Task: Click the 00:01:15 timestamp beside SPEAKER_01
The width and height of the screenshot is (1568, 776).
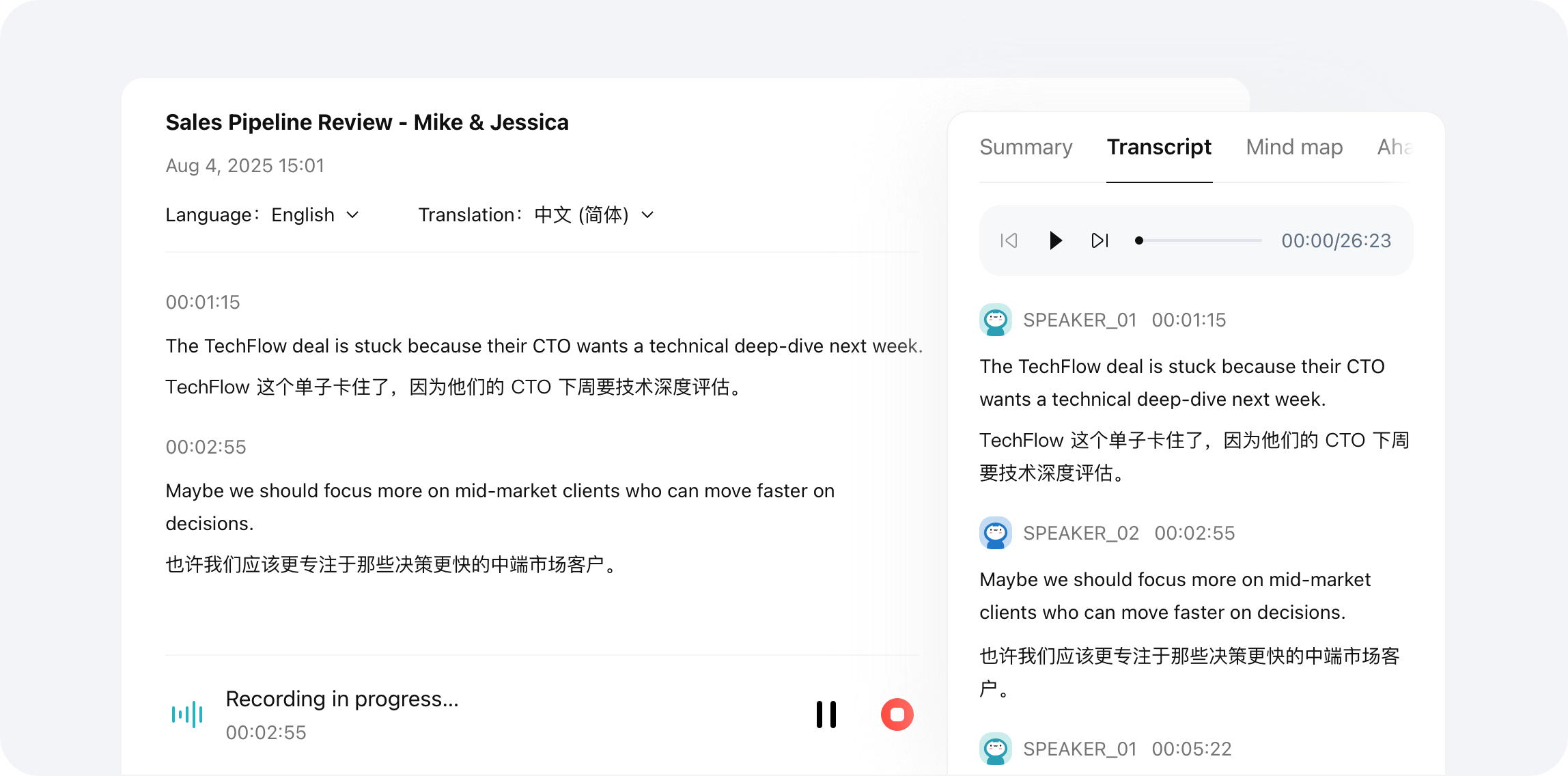Action: pyautogui.click(x=1188, y=320)
